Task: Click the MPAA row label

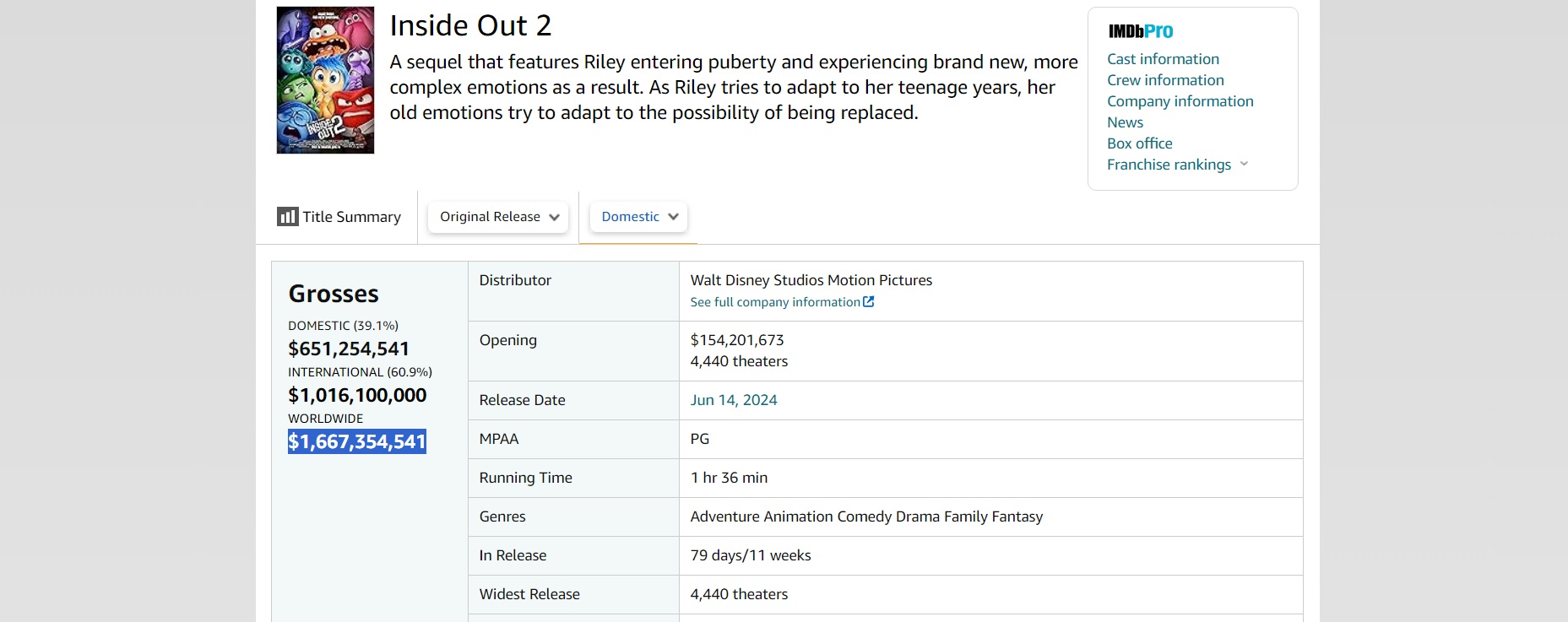Action: [499, 439]
